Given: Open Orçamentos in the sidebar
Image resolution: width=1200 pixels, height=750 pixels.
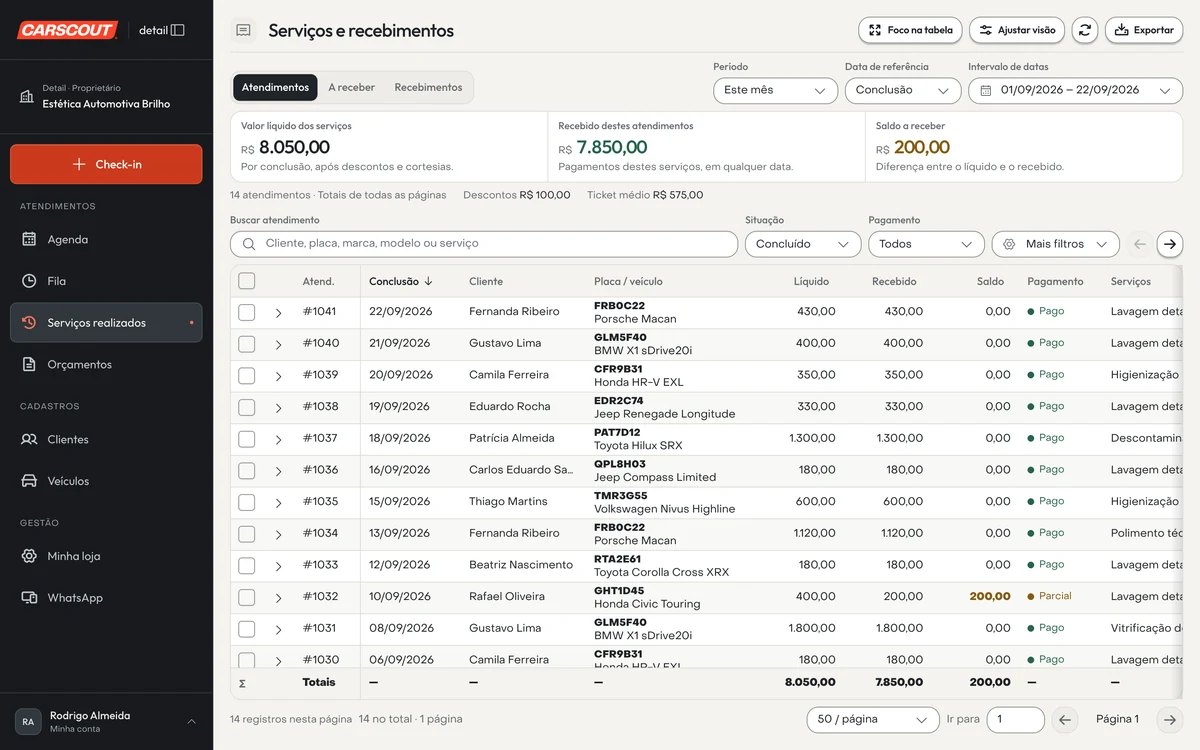Looking at the screenshot, I should point(106,365).
